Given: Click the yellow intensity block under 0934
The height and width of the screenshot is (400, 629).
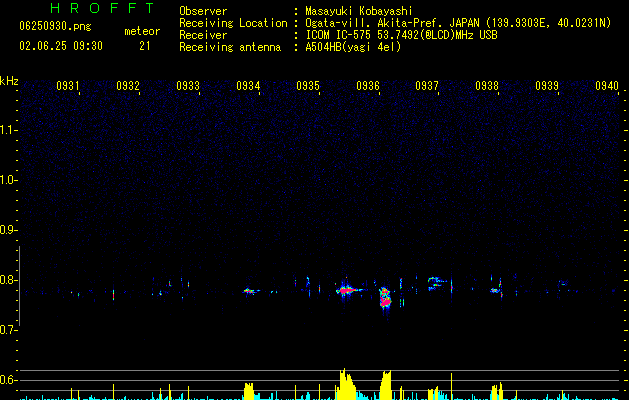Looking at the screenshot, I should [249, 391].
